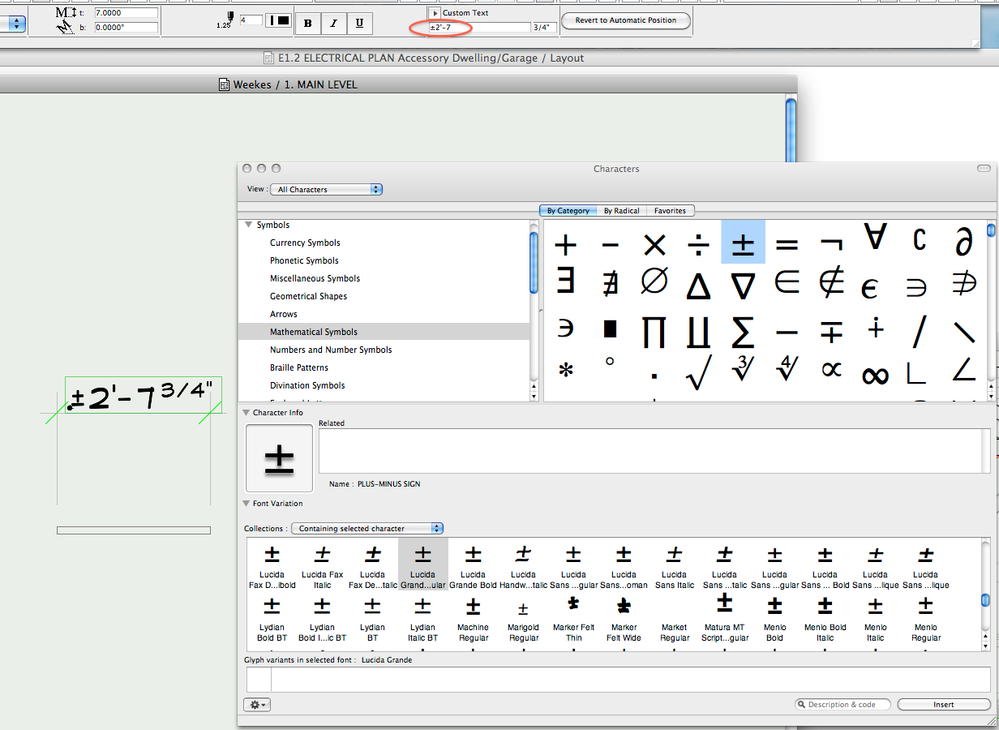Toggle italic text formatting
Viewport: 999px width, 730px height.
[333, 22]
